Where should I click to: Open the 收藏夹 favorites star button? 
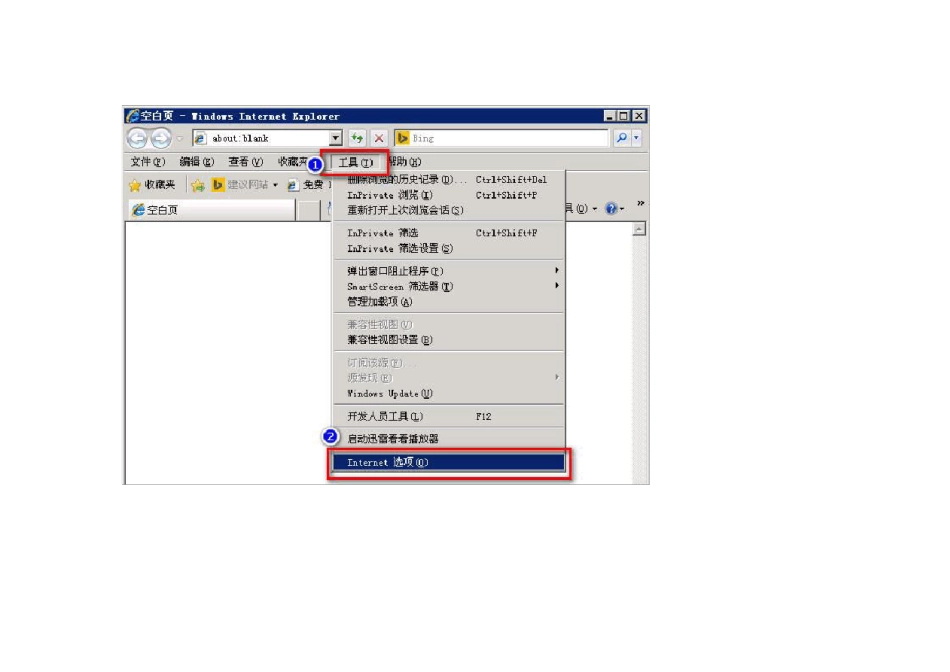click(152, 185)
